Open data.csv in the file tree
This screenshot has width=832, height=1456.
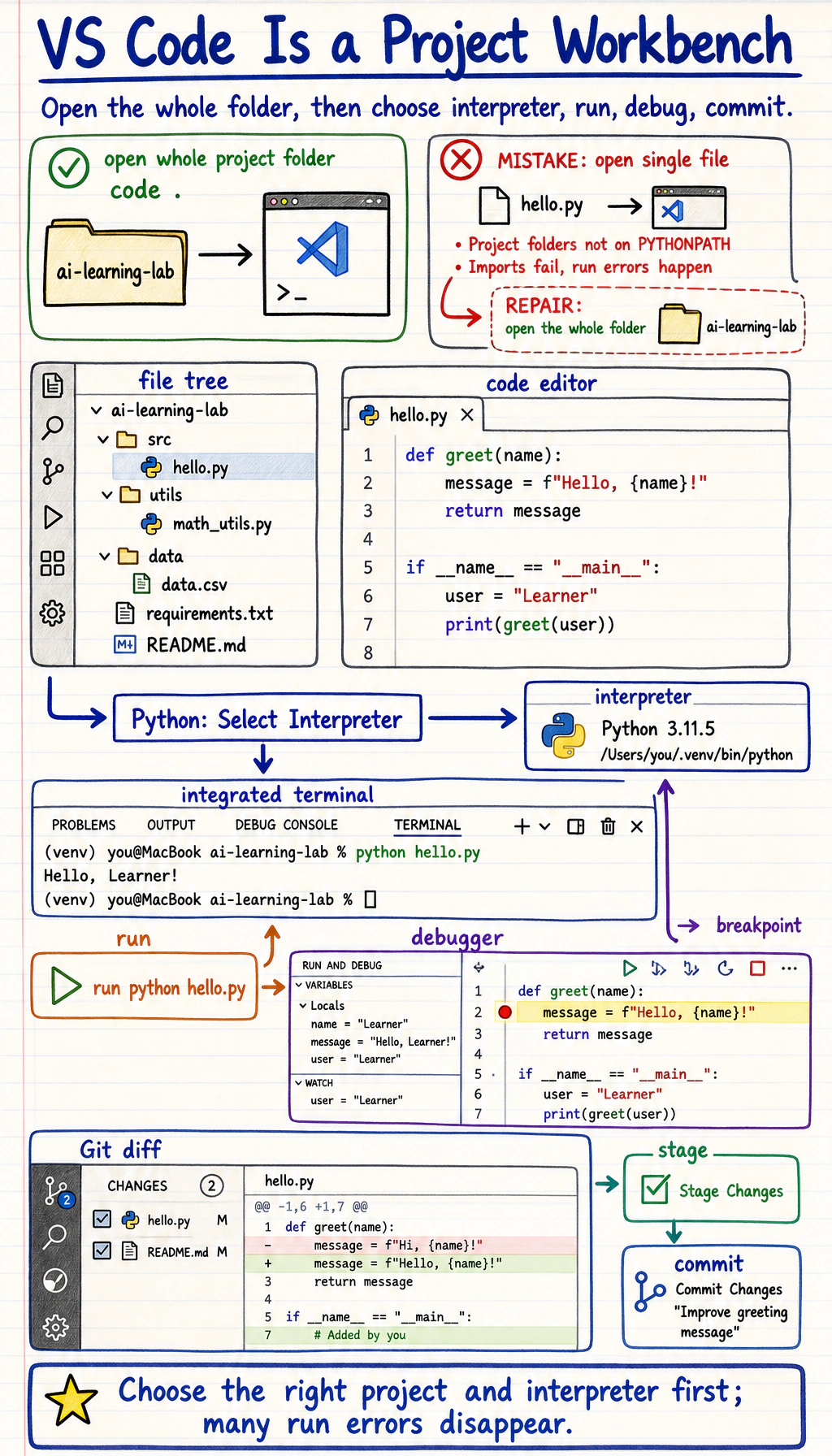click(180, 584)
